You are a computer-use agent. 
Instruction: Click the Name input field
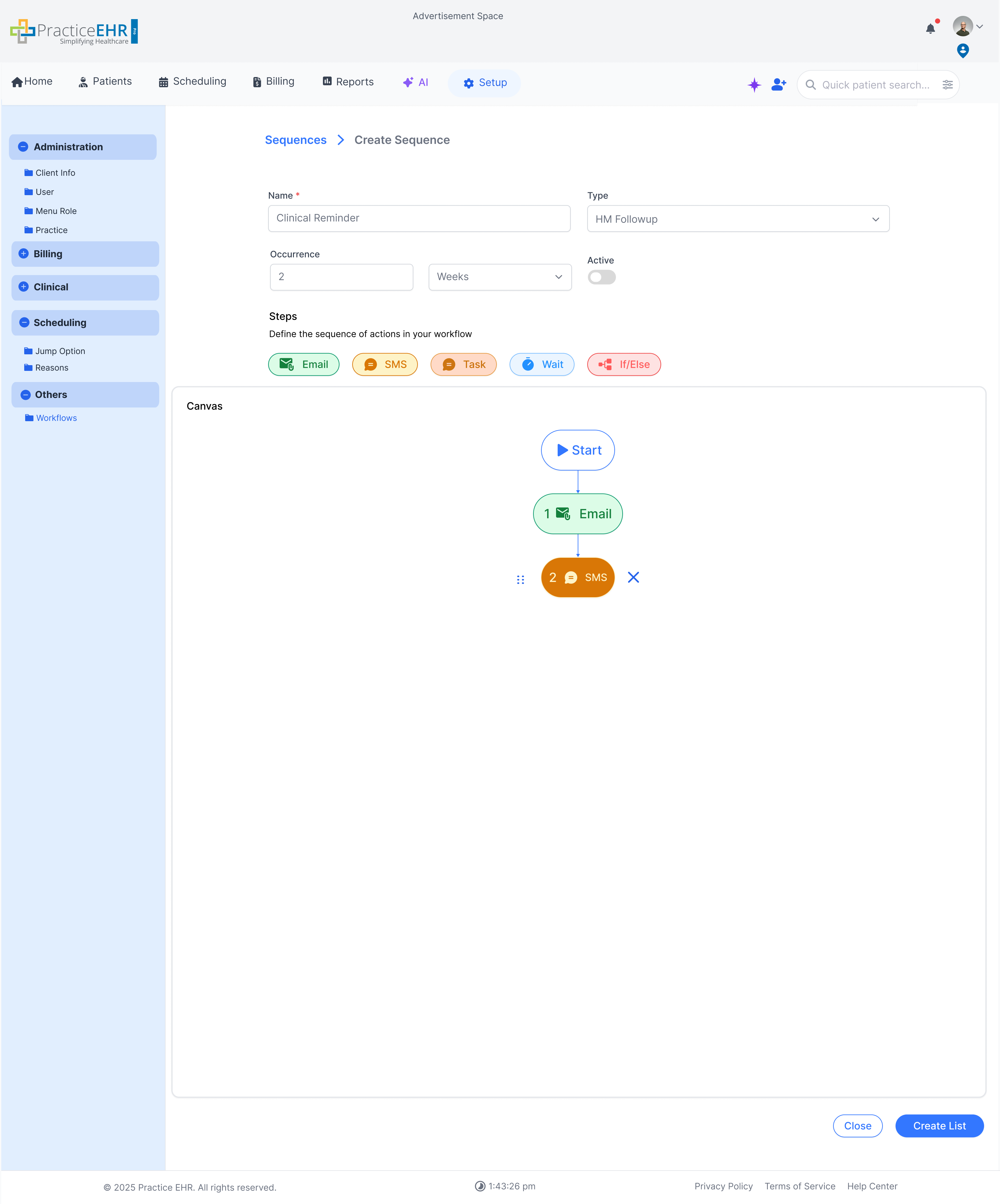click(418, 218)
